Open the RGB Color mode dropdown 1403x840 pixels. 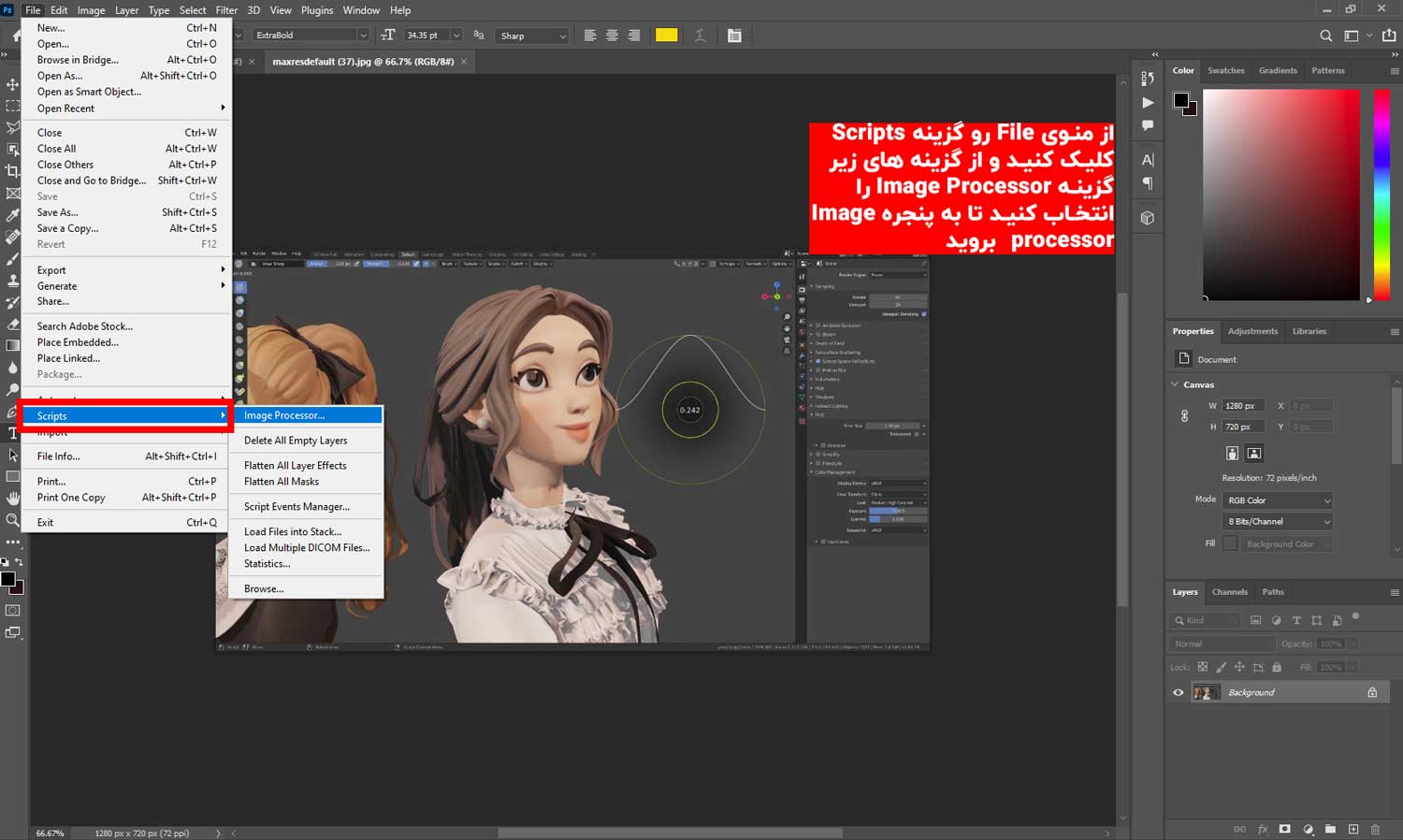[x=1278, y=500]
